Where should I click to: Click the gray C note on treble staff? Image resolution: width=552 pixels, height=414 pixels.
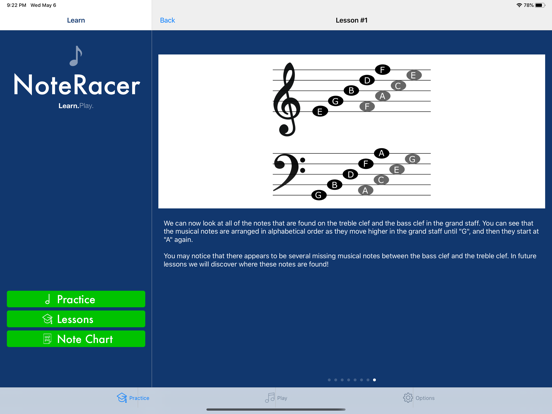tap(398, 86)
